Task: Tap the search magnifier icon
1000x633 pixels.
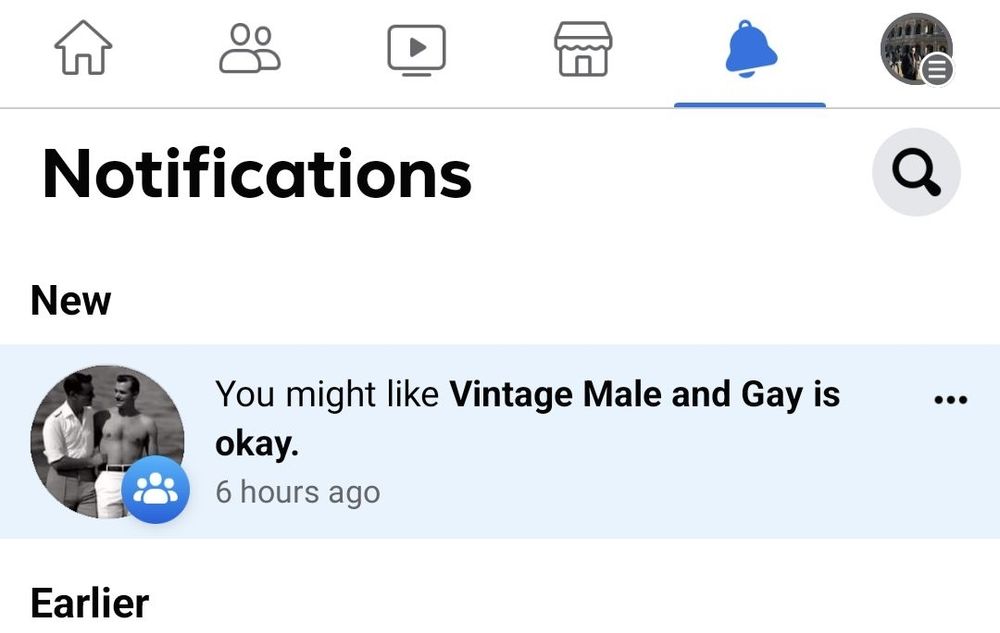Action: click(x=916, y=173)
